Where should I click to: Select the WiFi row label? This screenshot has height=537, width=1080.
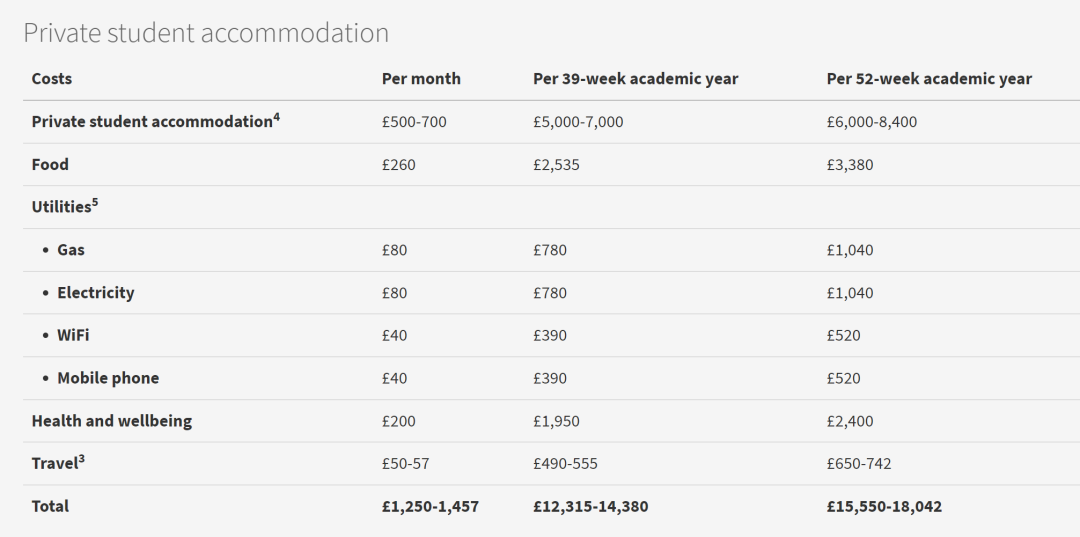click(x=73, y=336)
